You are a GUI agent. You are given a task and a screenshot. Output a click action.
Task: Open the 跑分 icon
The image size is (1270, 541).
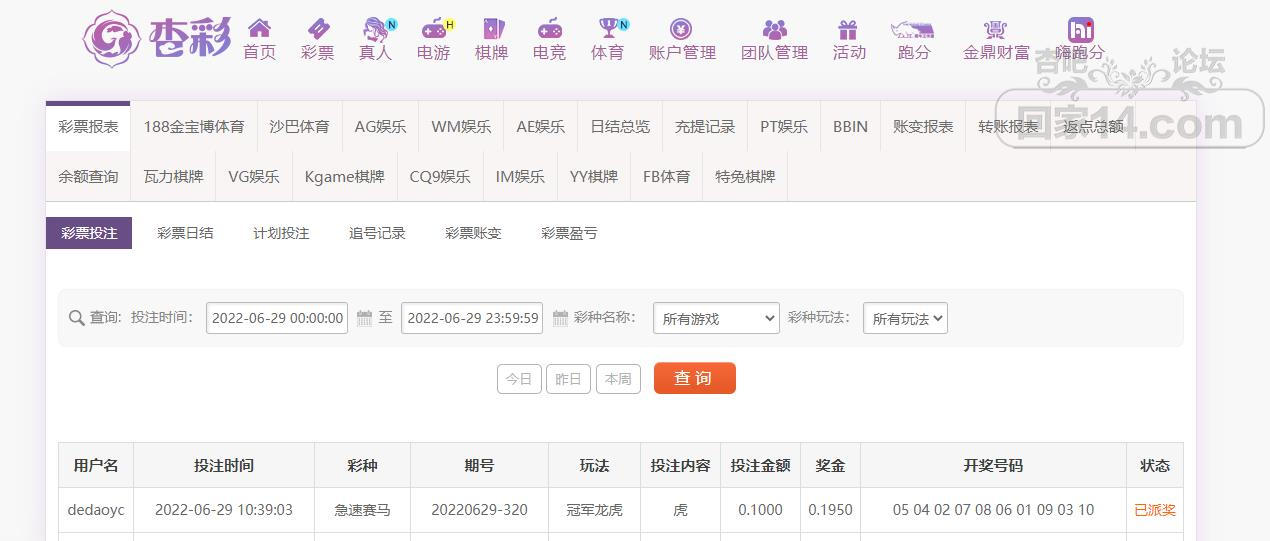coord(912,29)
